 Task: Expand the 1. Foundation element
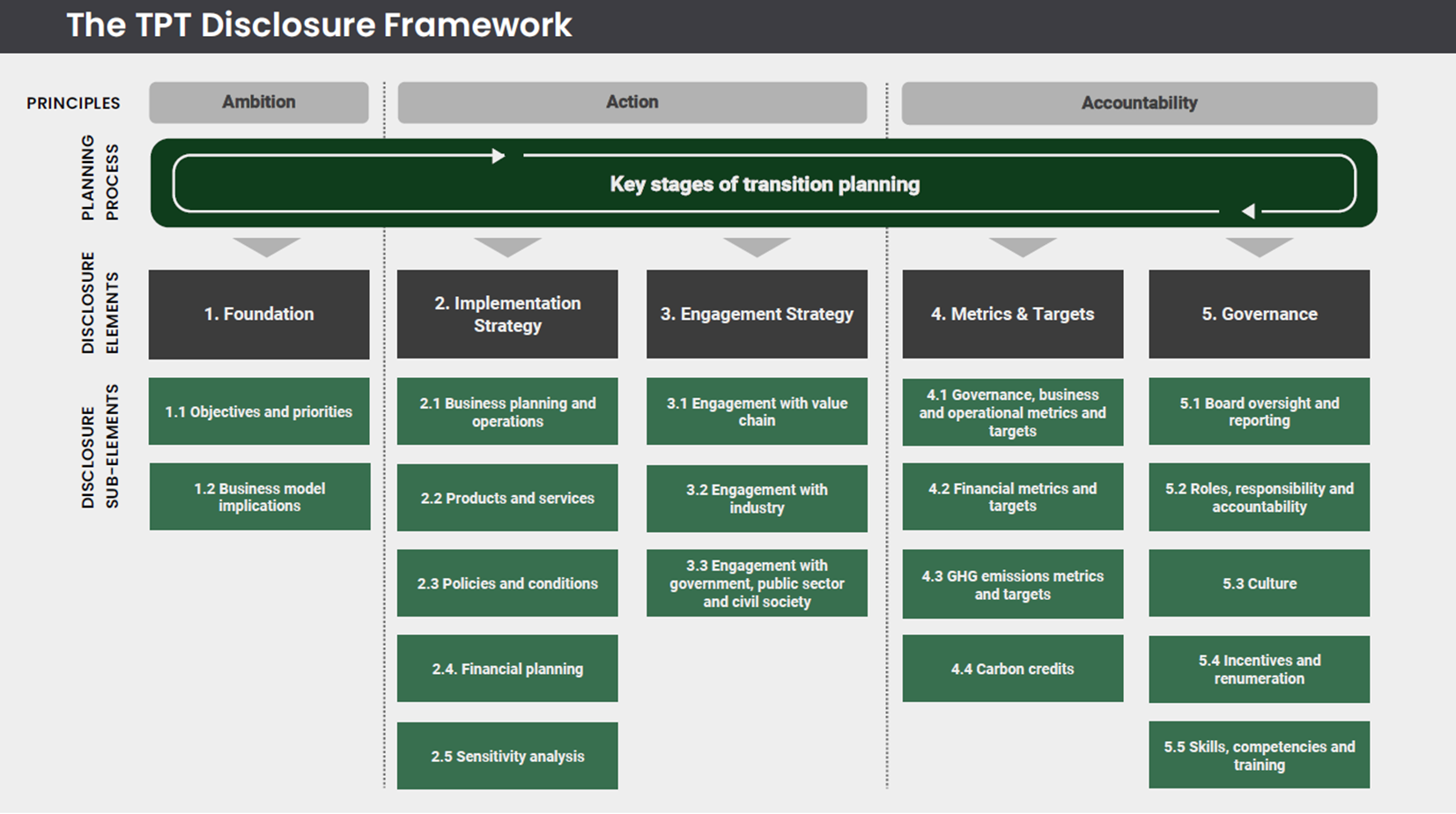click(258, 314)
